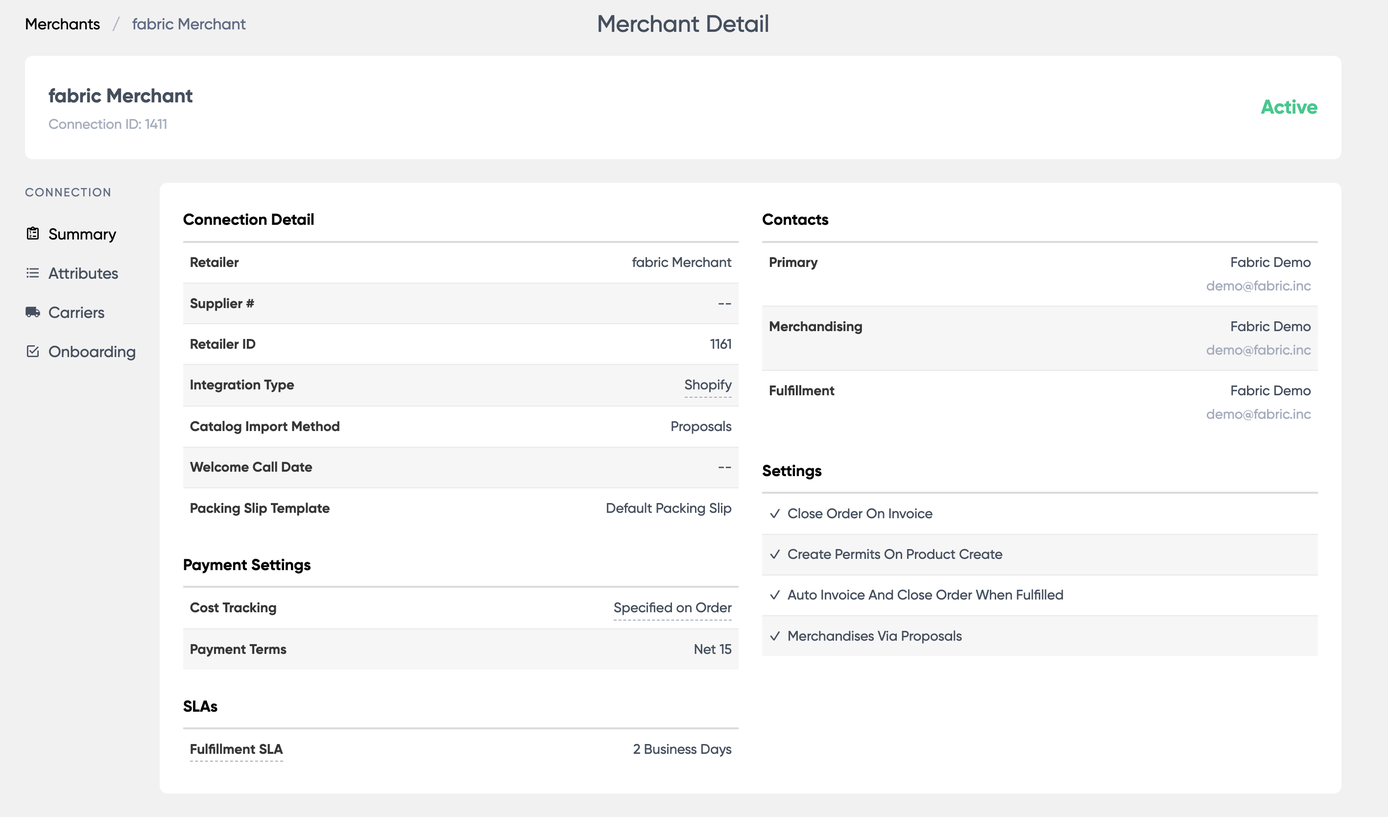Click the Close Order On Invoice setting text
1388x817 pixels.
coord(860,513)
